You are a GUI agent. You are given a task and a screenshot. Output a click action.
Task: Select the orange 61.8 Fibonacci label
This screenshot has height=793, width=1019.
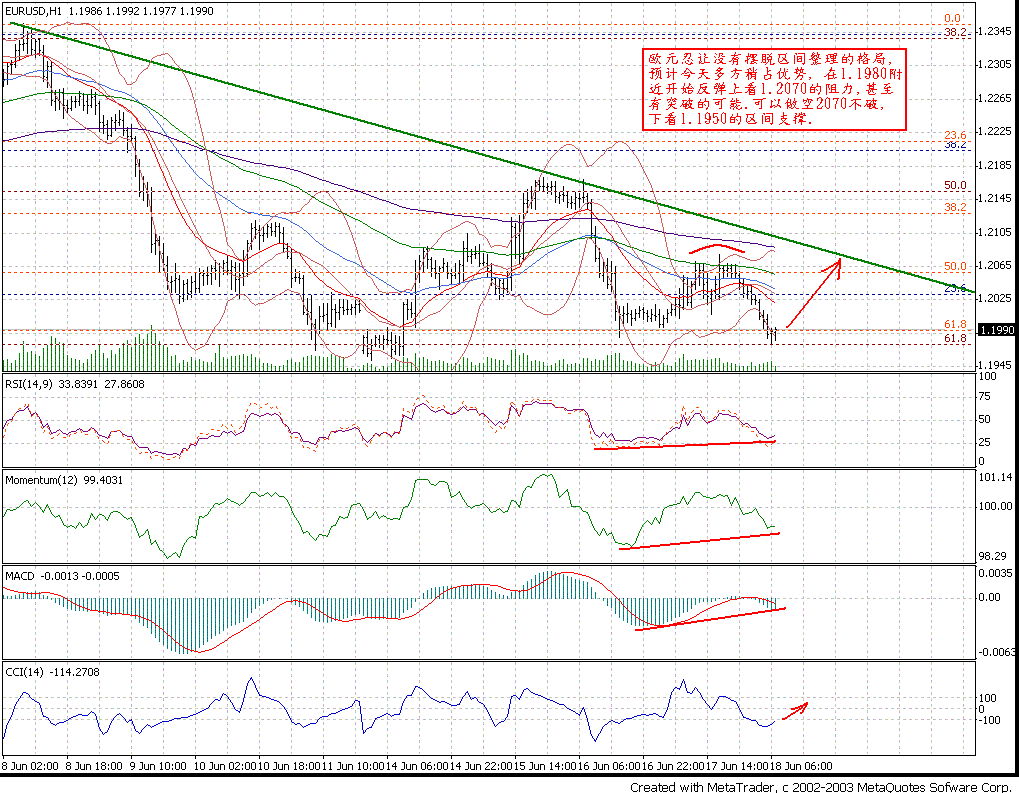955,324
